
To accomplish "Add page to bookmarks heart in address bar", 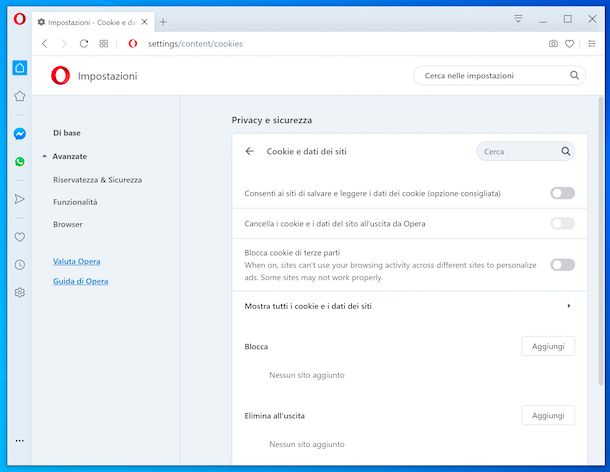I will pyautogui.click(x=570, y=44).
